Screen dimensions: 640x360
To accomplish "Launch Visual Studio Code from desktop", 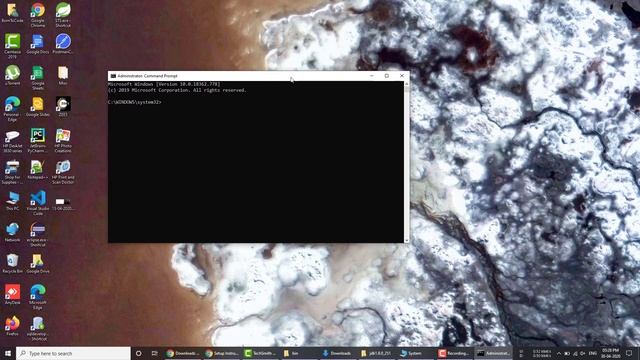I will click(38, 203).
